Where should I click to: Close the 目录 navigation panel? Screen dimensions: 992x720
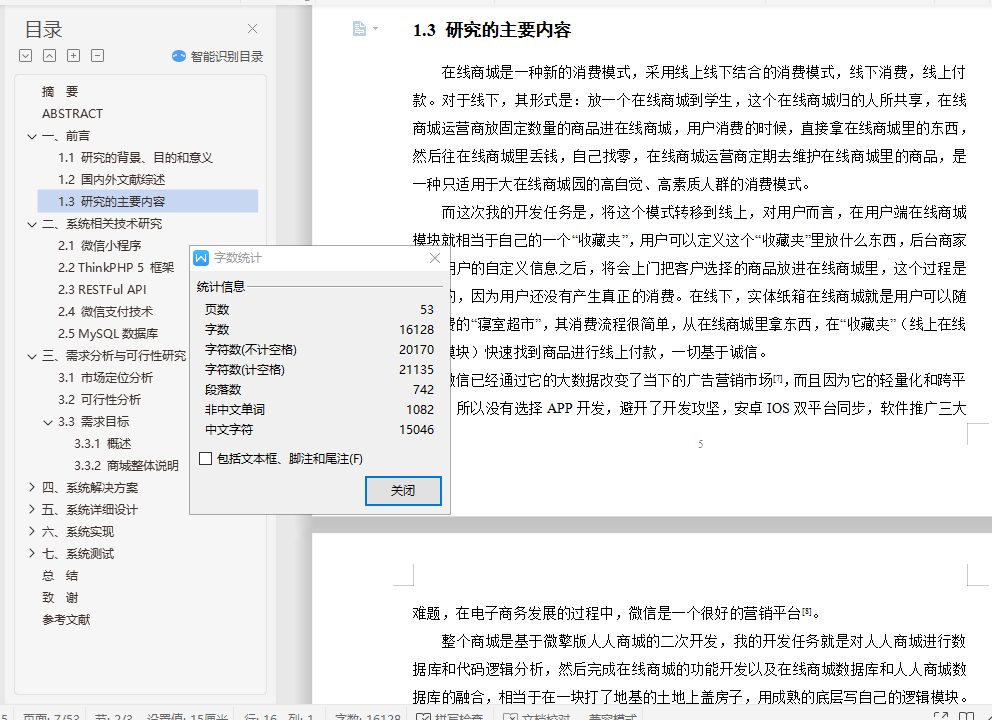(x=252, y=28)
